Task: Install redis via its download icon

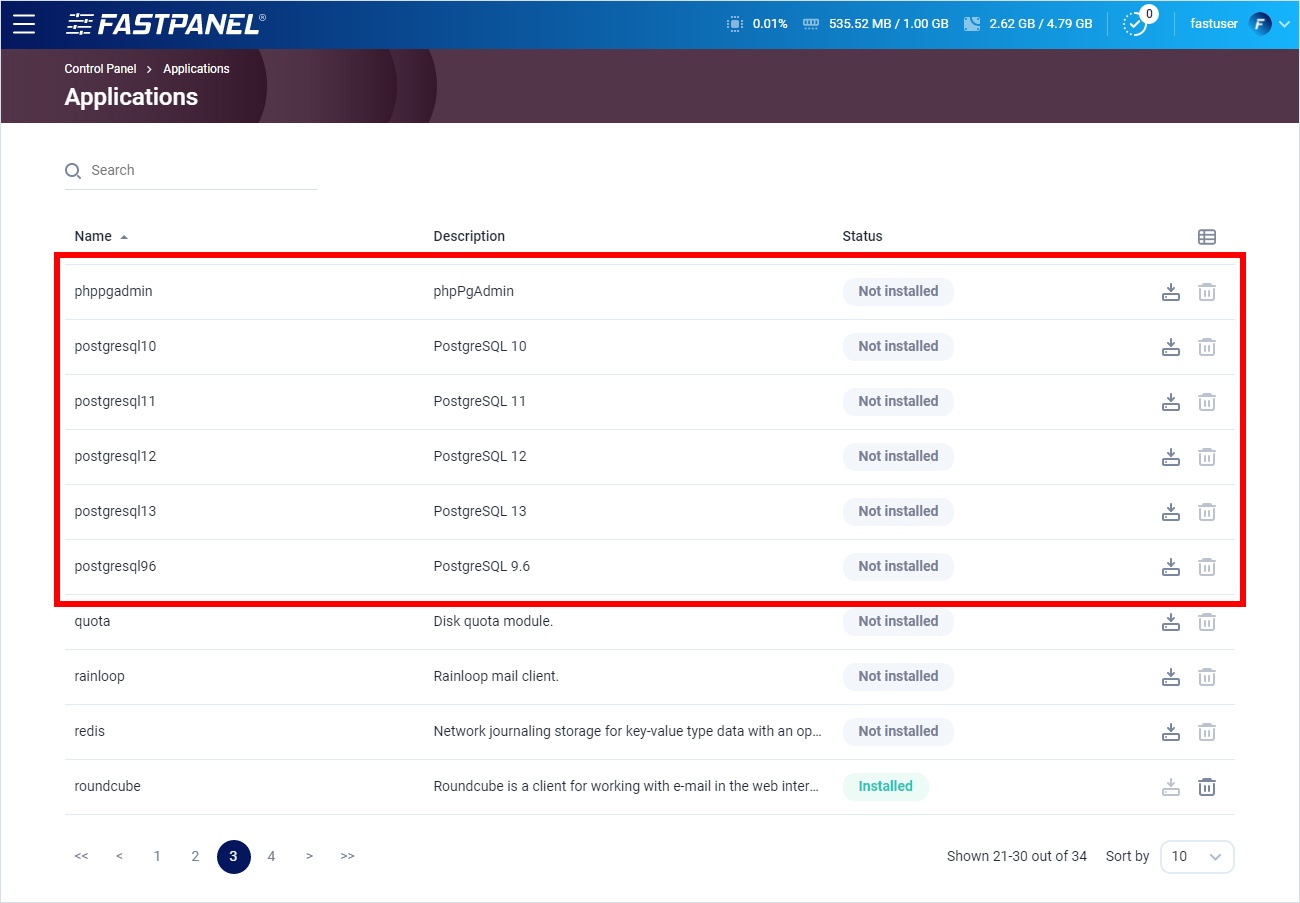Action: coord(1171,732)
